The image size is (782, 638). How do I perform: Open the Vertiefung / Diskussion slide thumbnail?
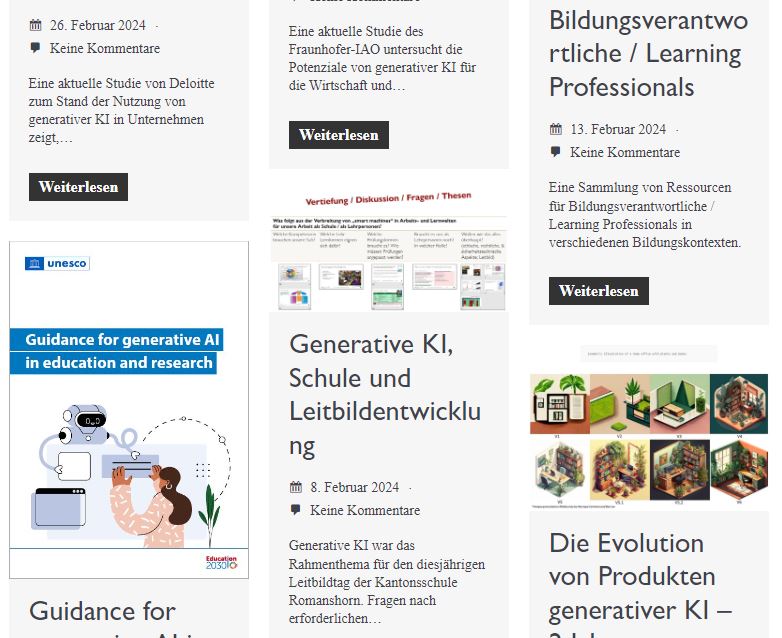(x=388, y=246)
